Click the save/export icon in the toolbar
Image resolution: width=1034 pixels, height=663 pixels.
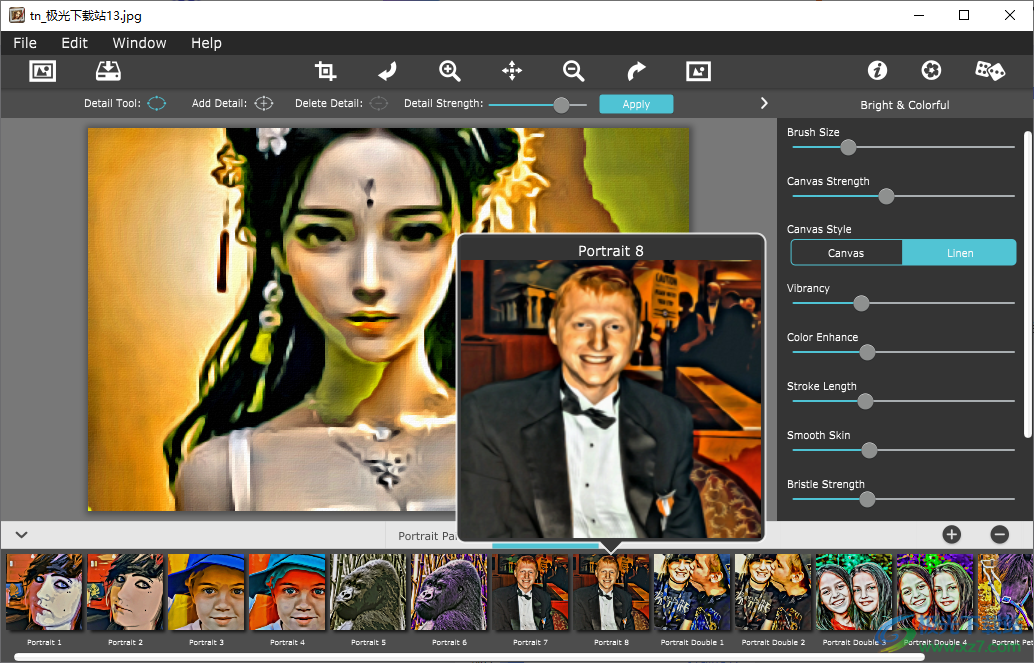pos(108,70)
